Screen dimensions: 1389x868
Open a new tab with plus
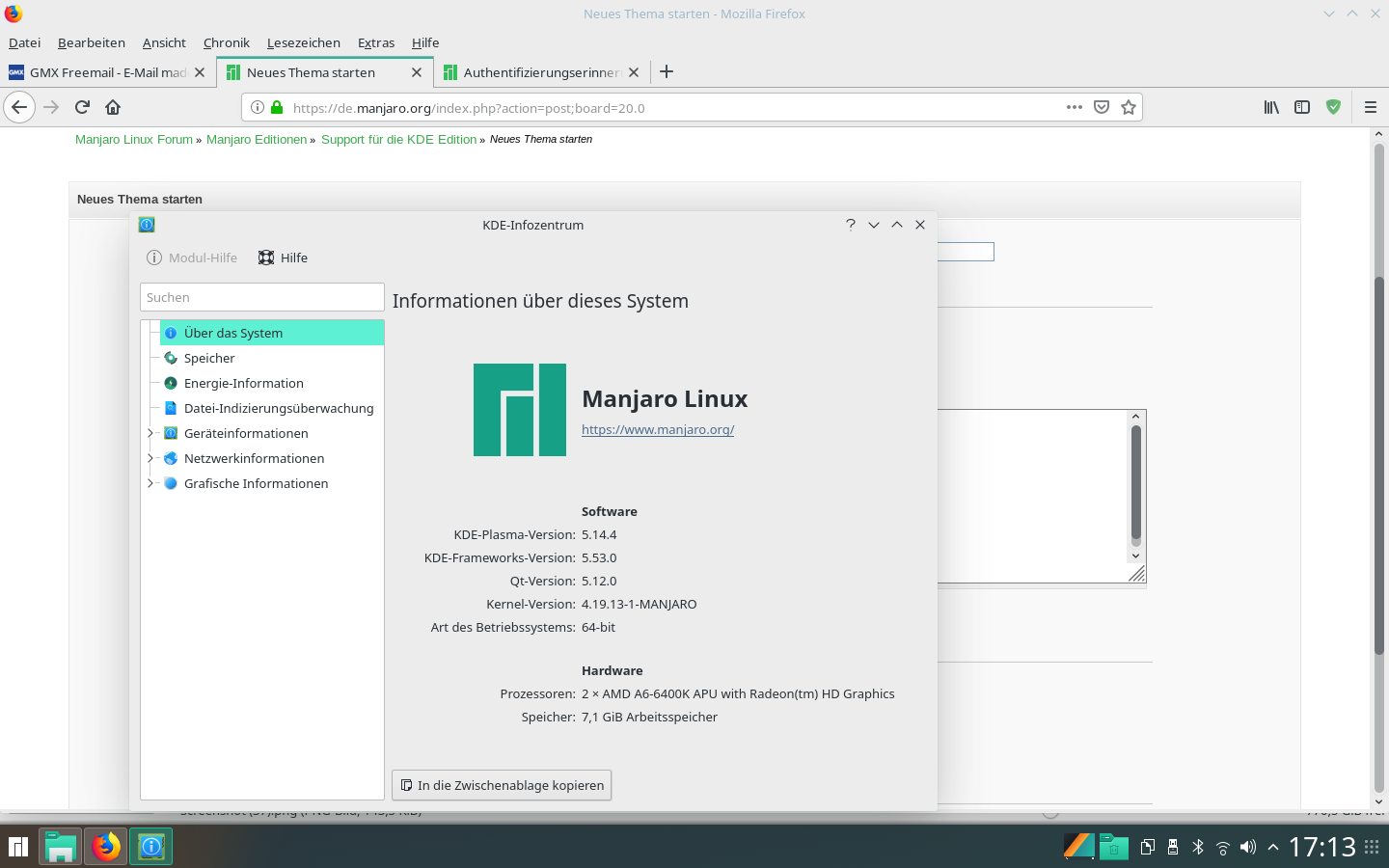coord(667,71)
